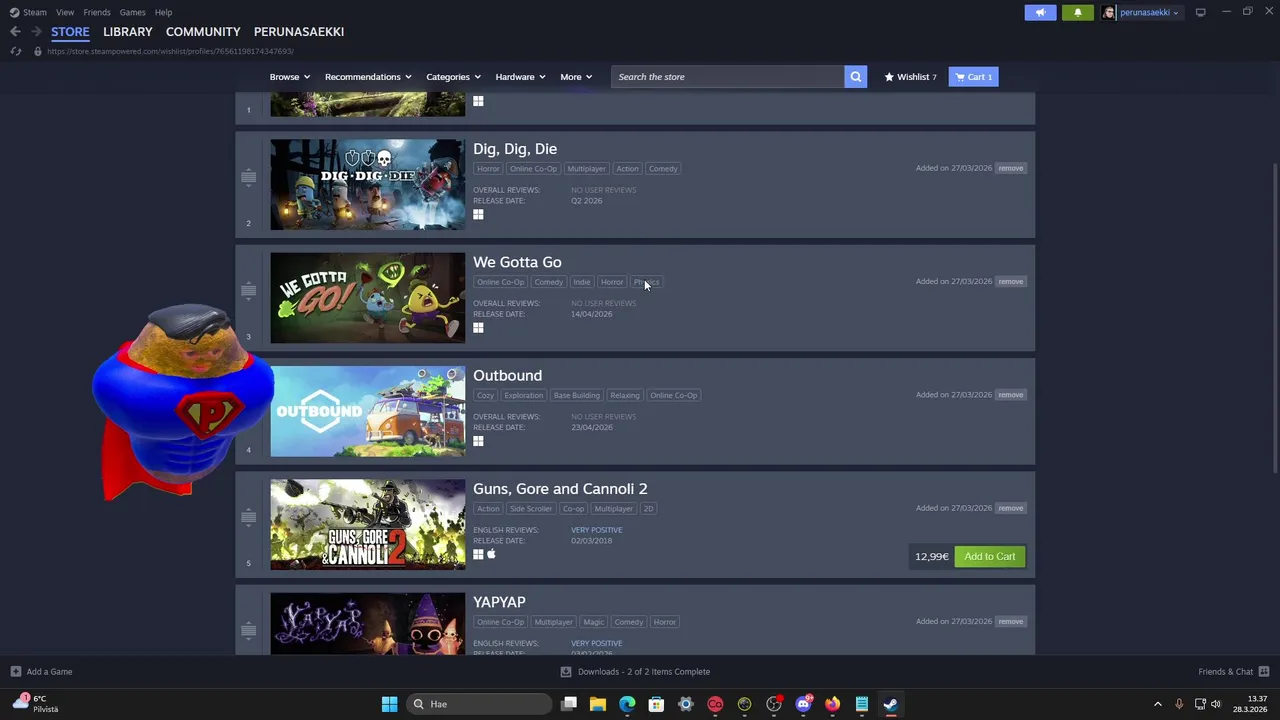Image resolution: width=1280 pixels, height=720 pixels.
Task: Expand the Hardware dropdown
Action: [520, 77]
